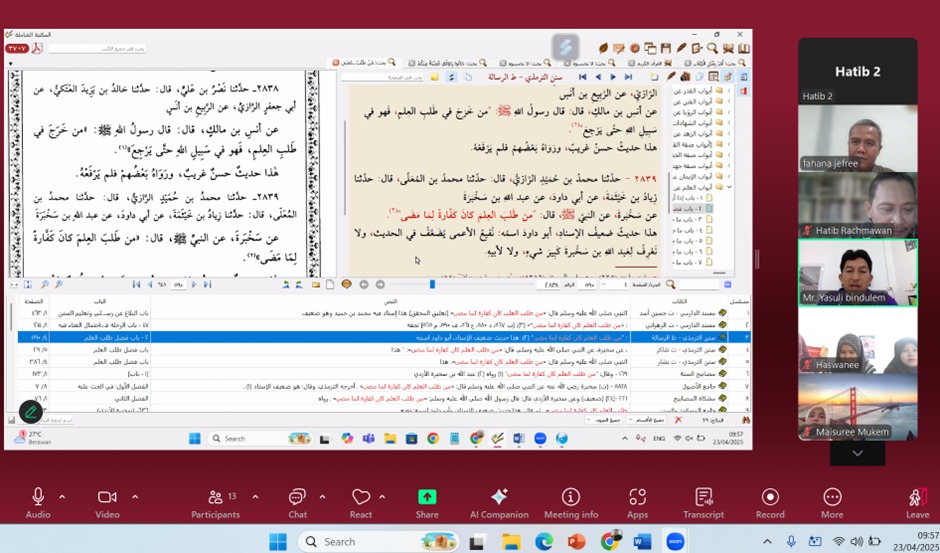Open Participants panel in Zoom
This screenshot has width=940, height=553.
215,503
